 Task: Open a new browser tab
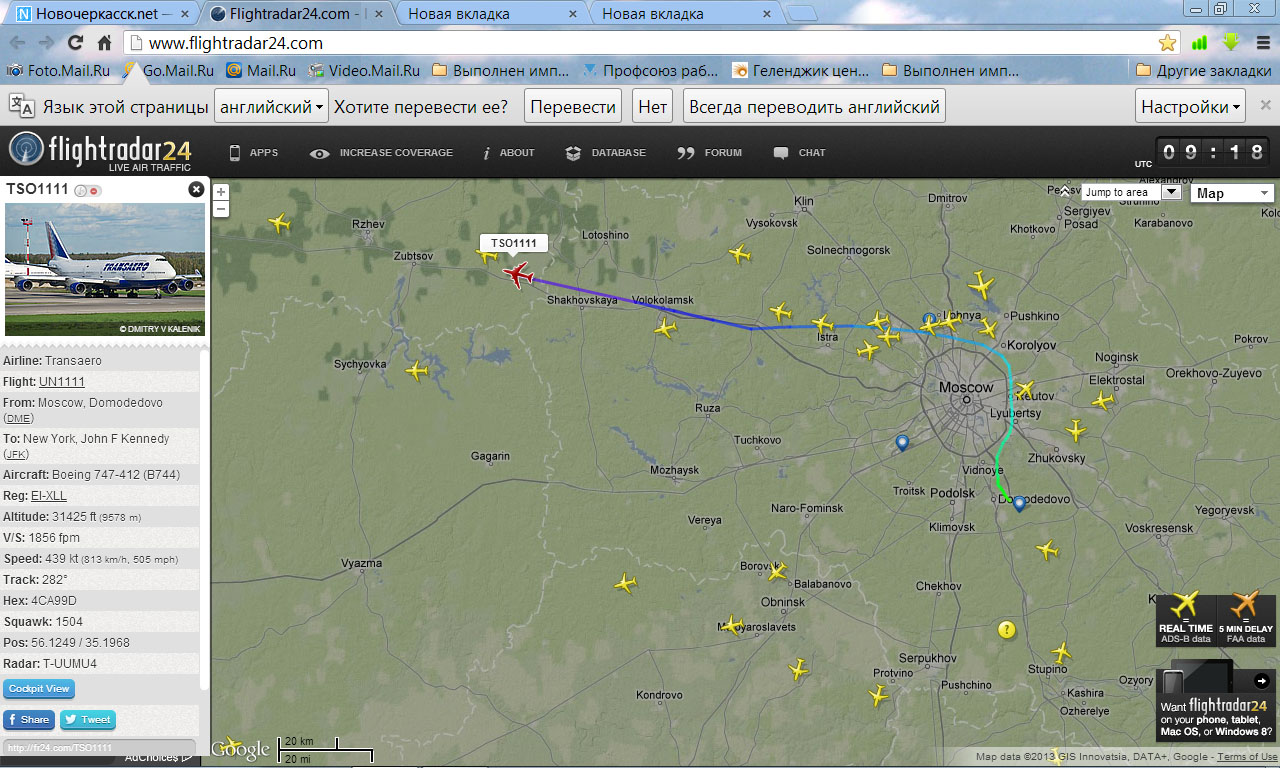coord(802,14)
